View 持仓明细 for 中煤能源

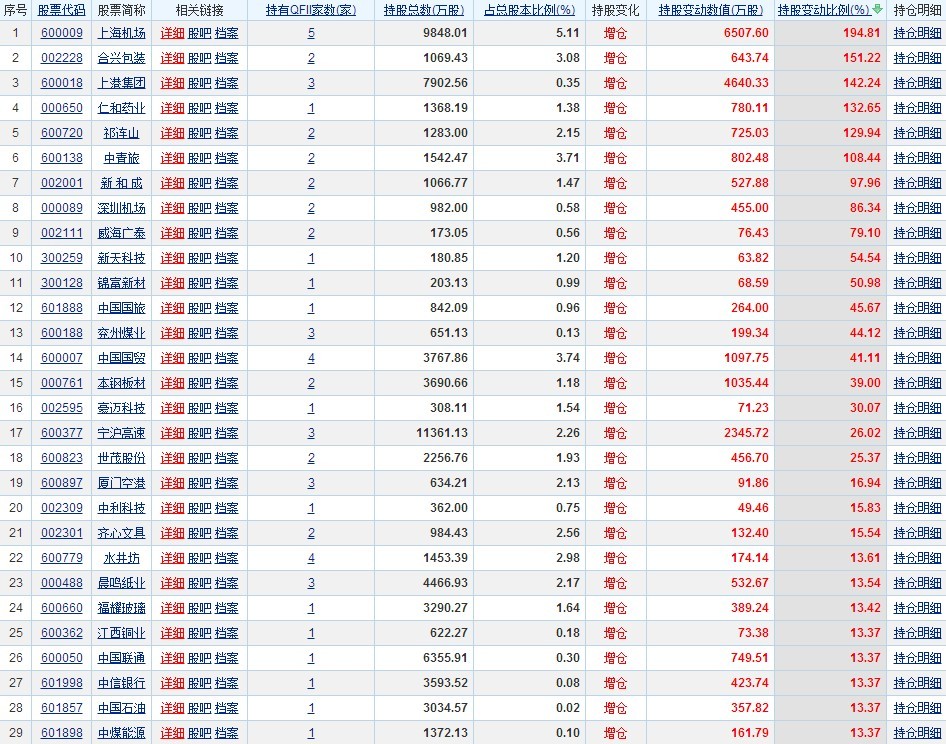point(917,734)
